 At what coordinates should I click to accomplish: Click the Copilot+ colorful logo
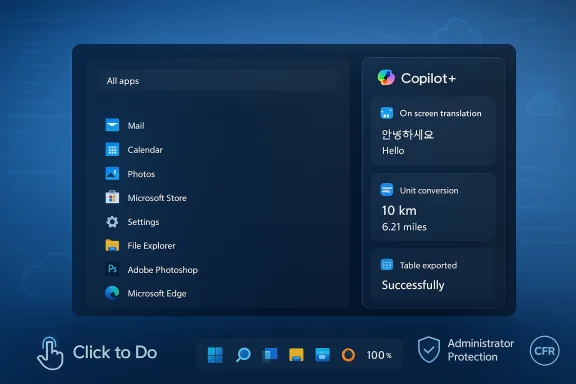pos(386,78)
